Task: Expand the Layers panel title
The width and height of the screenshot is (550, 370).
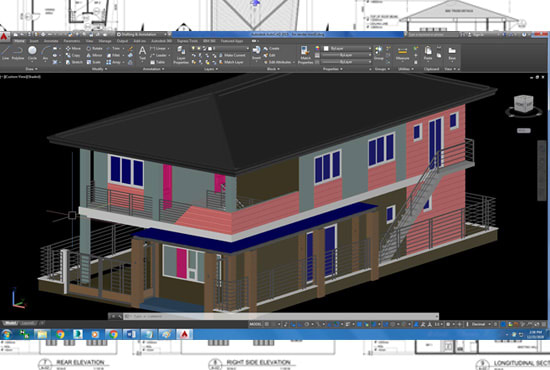Action: tap(210, 69)
